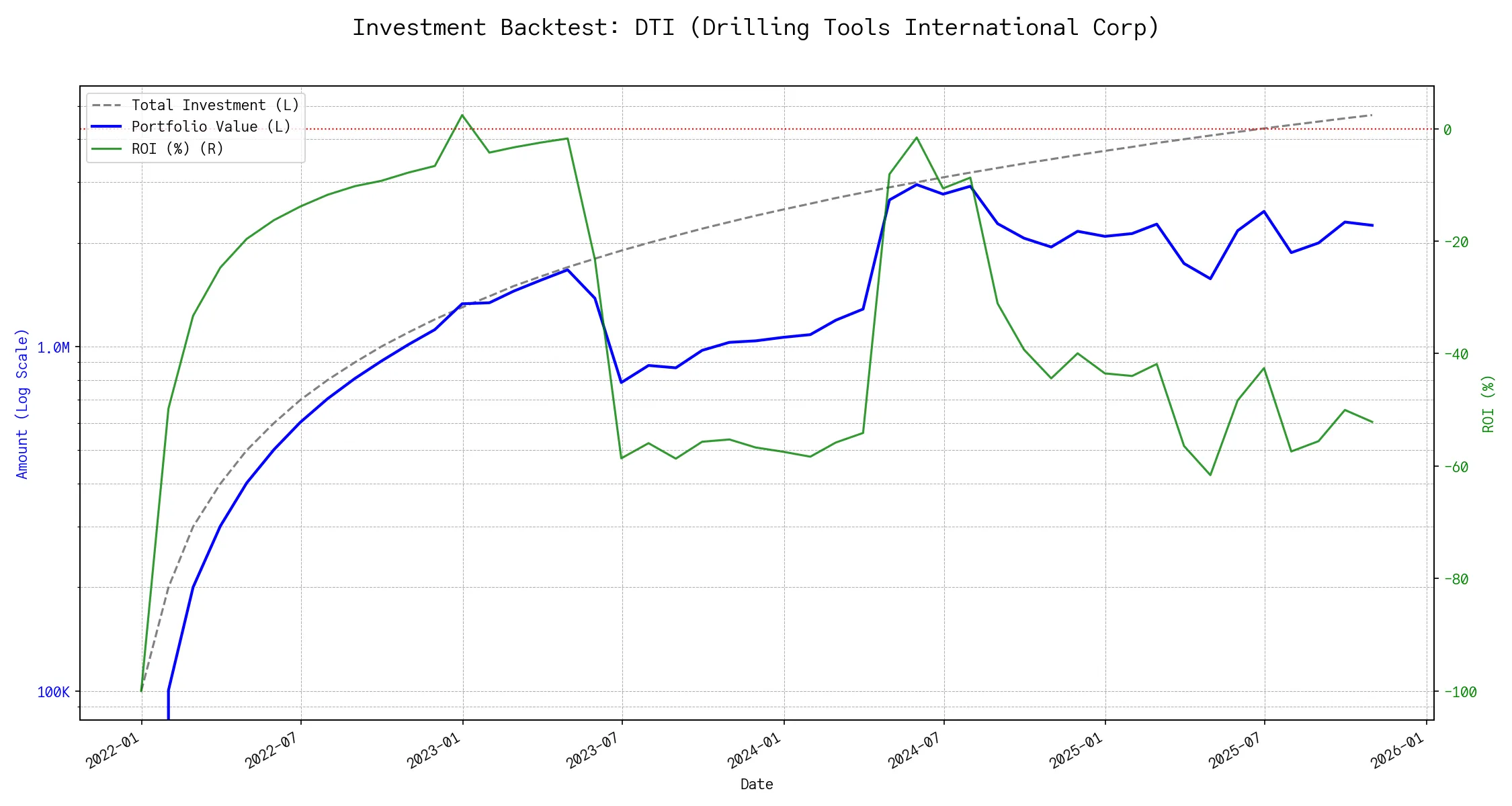Click the 0 right axis tick label
The image size is (1512, 806).
pos(1447,130)
